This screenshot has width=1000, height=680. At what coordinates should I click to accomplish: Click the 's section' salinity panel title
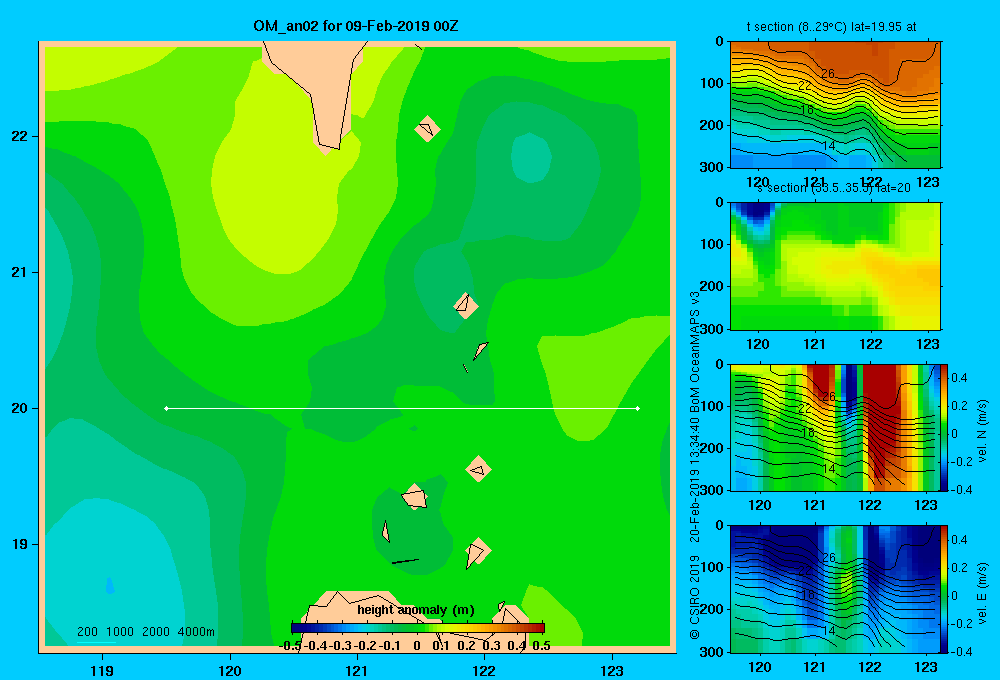point(834,188)
